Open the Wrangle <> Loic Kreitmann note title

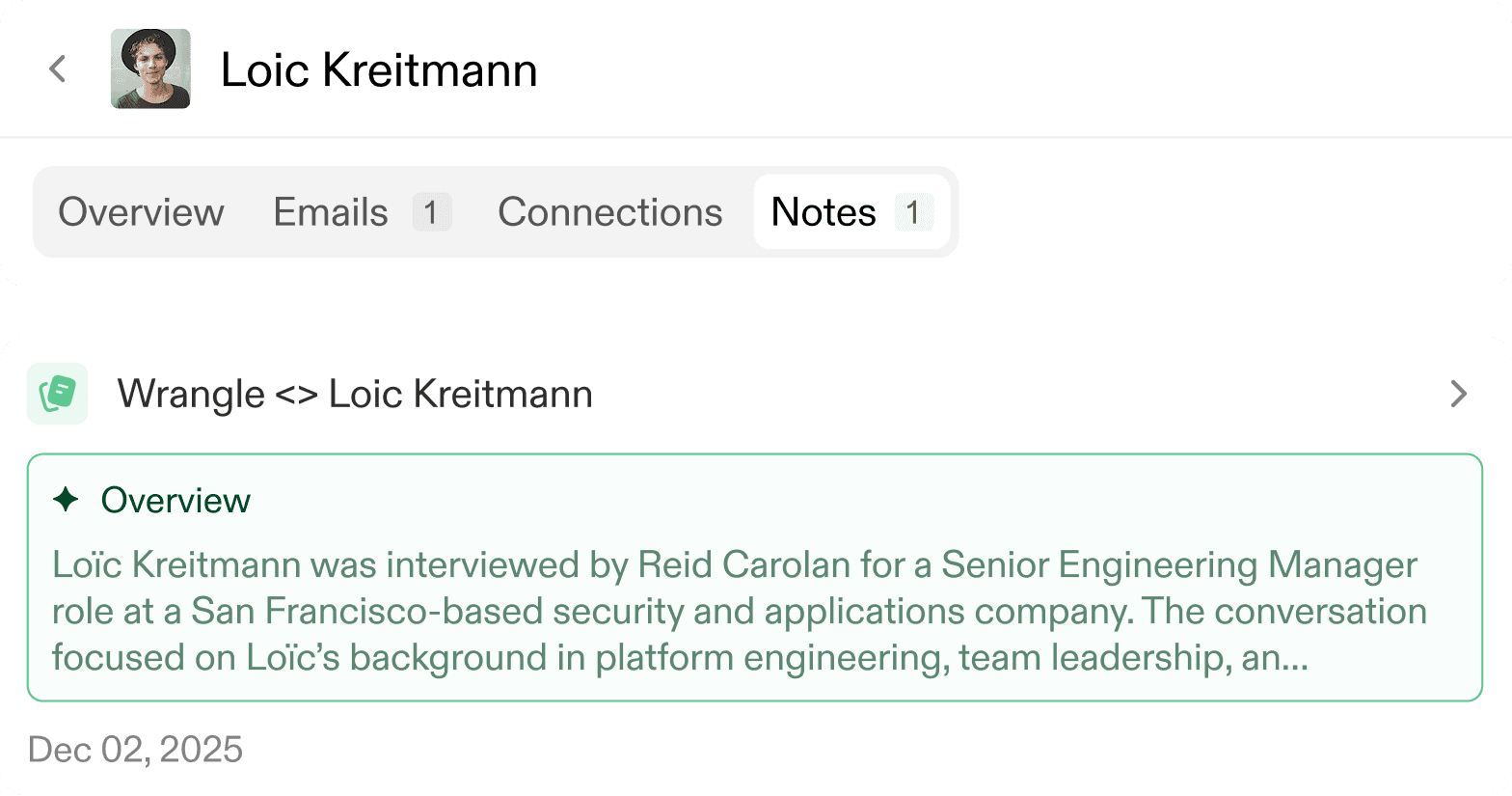355,394
